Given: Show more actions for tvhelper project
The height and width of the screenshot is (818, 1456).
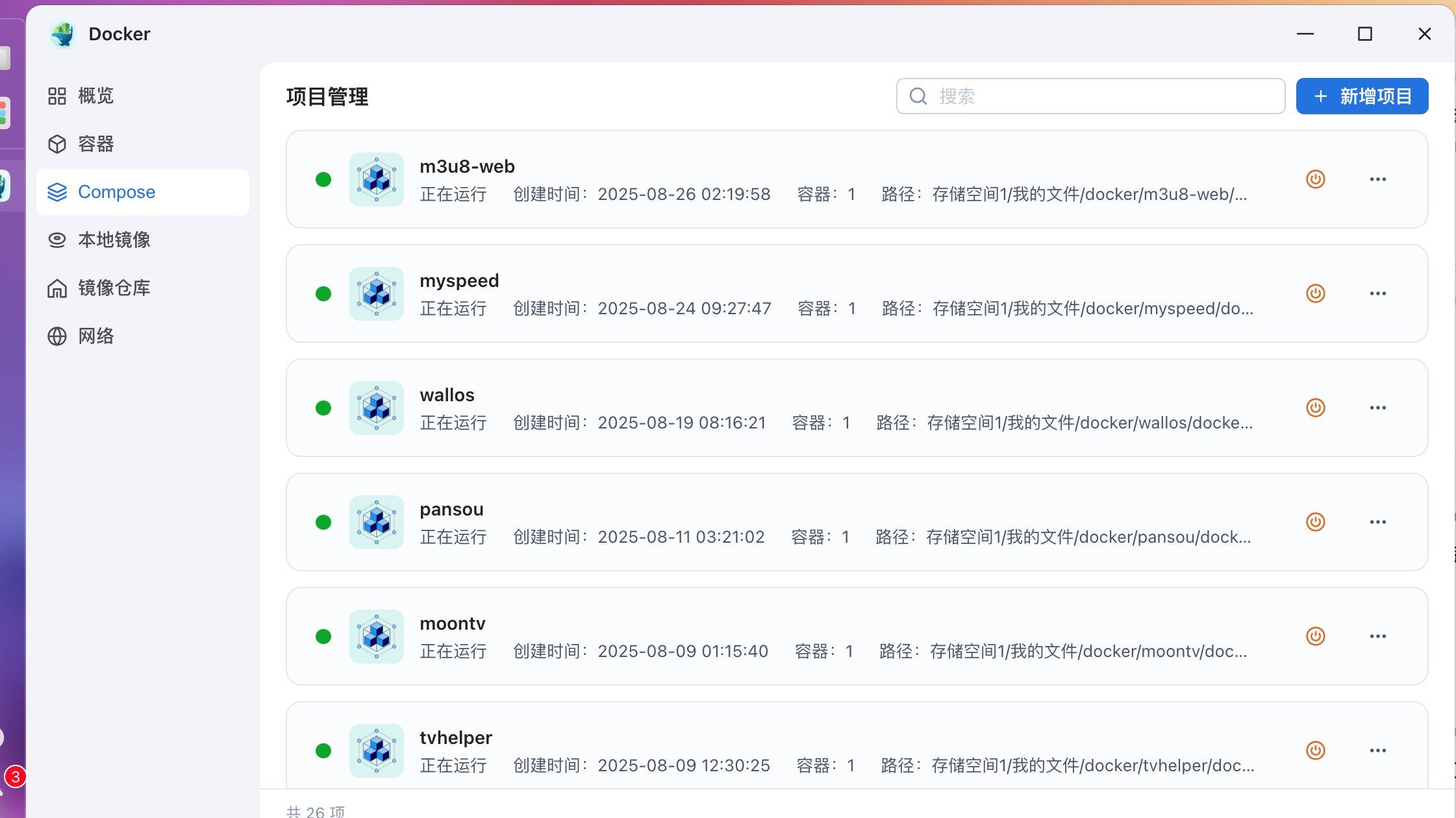Looking at the screenshot, I should click(x=1377, y=750).
